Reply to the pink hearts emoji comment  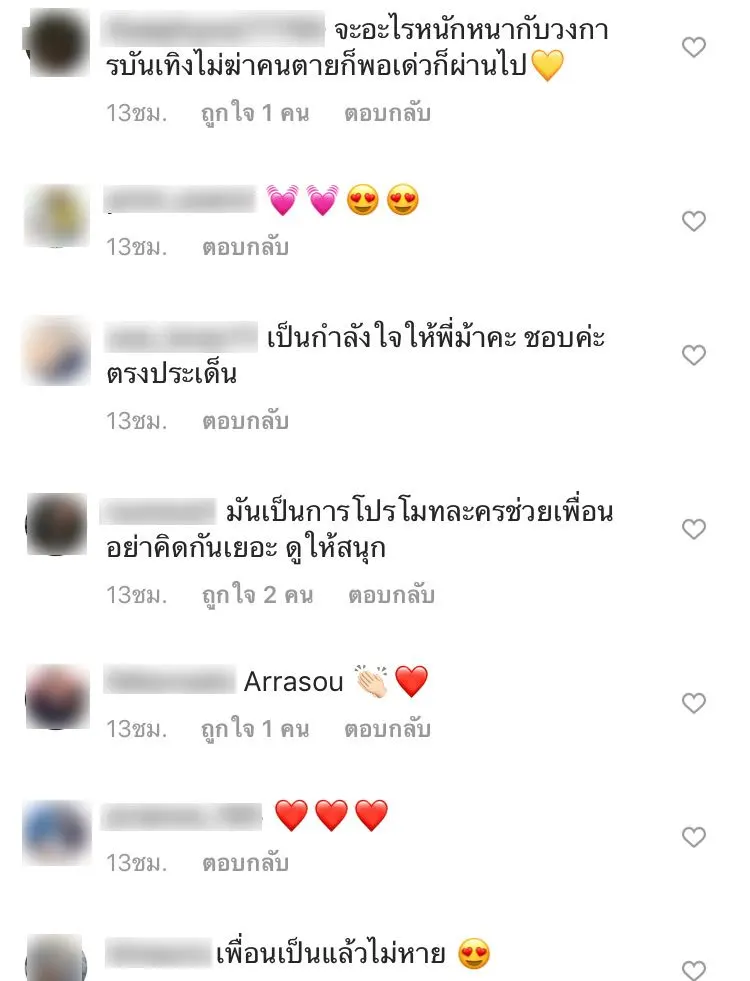coord(245,247)
